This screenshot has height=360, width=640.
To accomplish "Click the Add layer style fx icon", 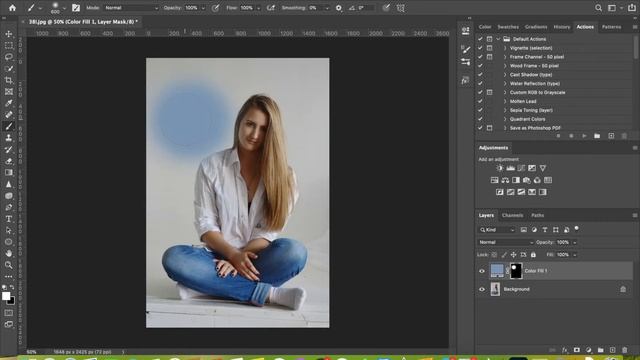I will click(564, 350).
